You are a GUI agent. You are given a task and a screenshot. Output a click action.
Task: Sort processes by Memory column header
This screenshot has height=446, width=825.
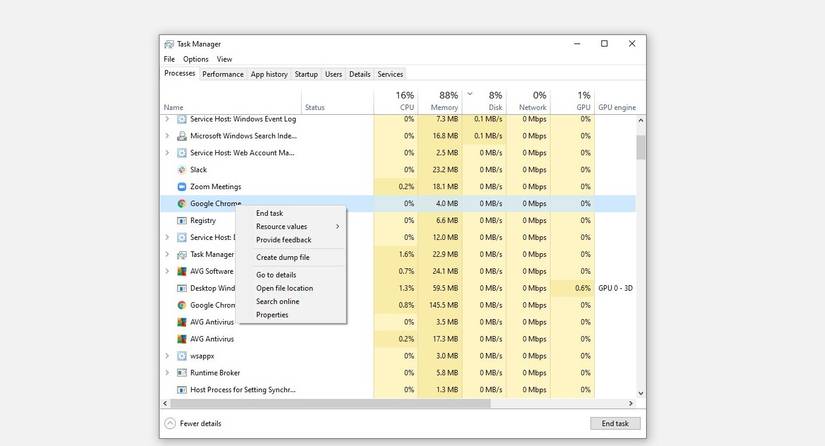[444, 101]
